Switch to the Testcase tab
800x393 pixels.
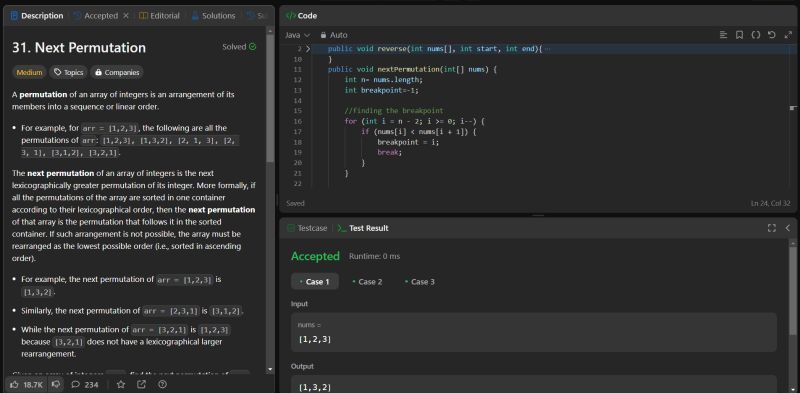[x=307, y=228]
